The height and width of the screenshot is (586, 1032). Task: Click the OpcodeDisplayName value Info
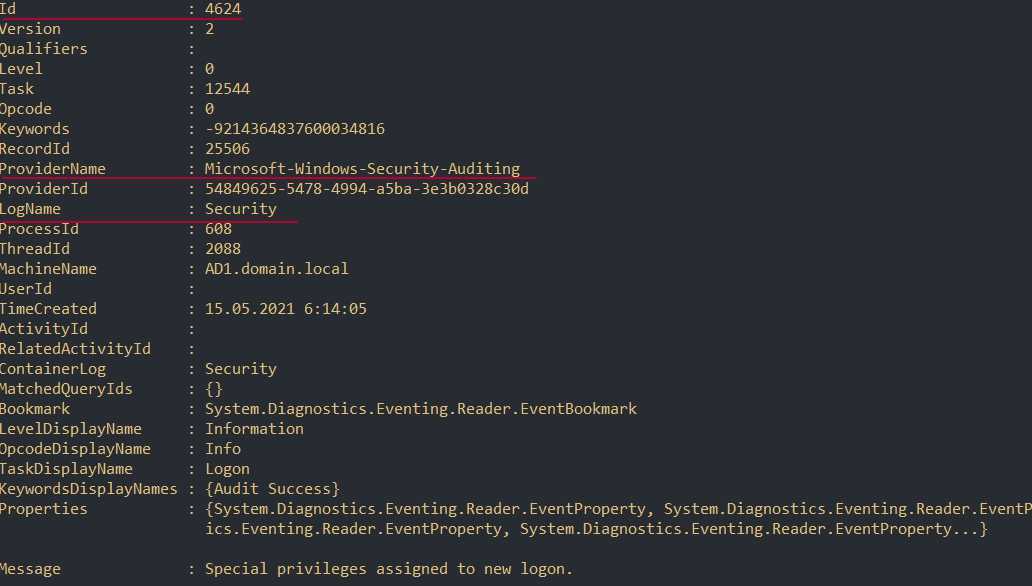click(x=222, y=449)
